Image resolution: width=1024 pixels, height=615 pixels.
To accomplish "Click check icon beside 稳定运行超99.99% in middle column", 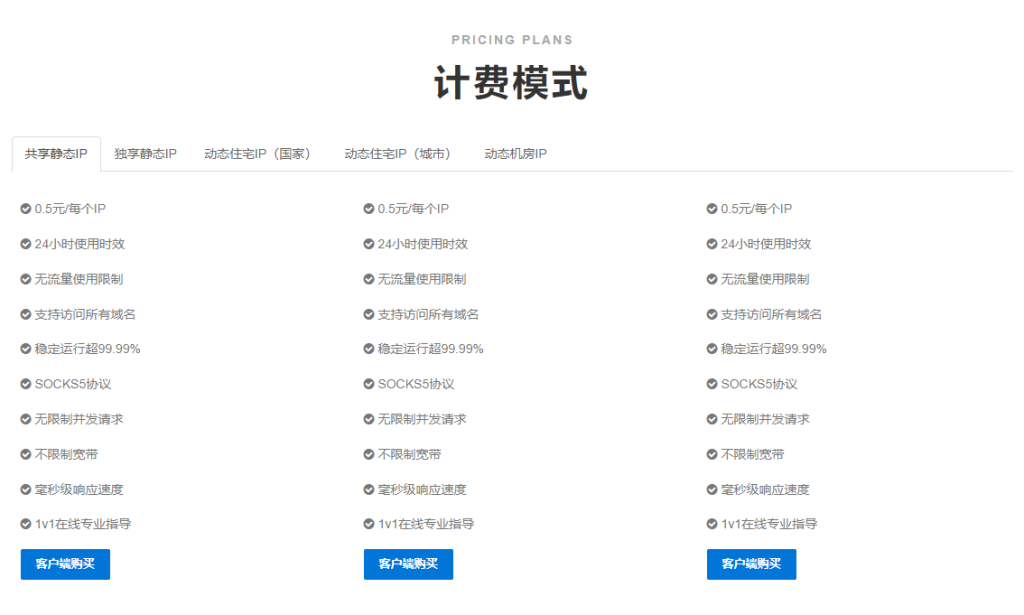I will [369, 349].
